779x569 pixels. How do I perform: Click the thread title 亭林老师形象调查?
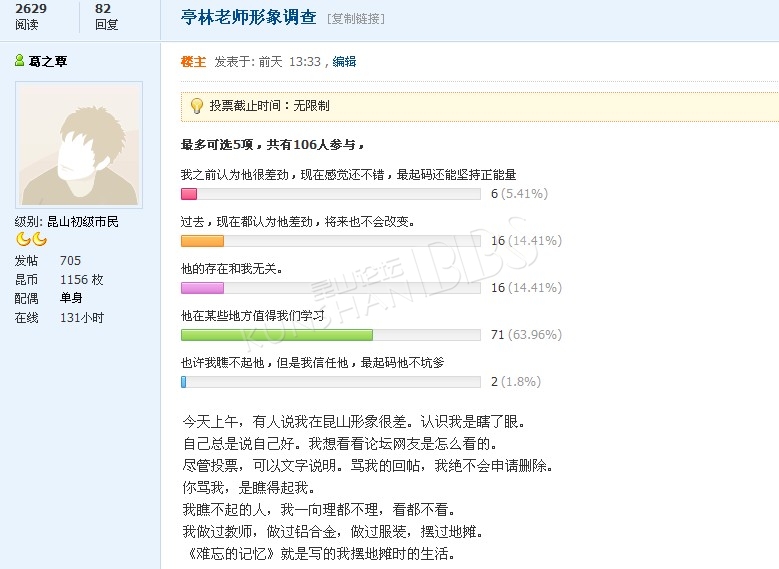248,17
